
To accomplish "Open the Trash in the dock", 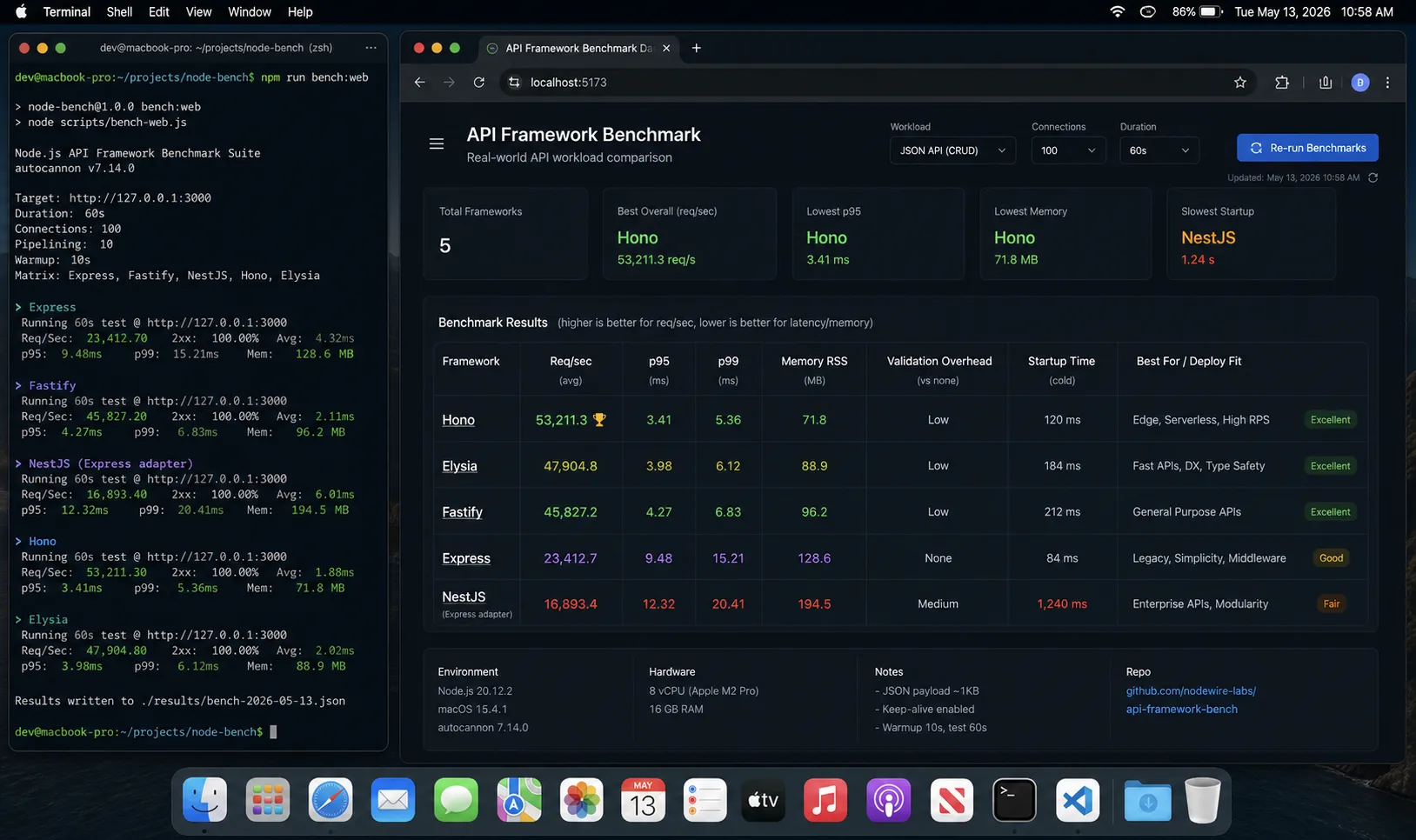I will [1203, 799].
